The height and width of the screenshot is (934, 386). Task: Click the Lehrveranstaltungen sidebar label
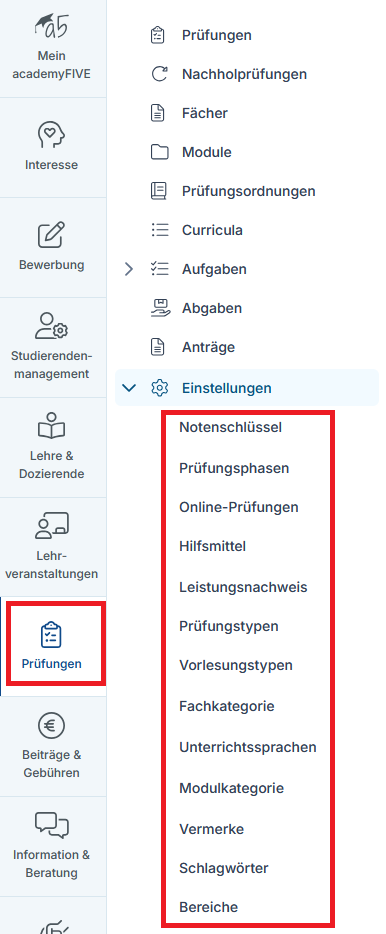[51, 565]
